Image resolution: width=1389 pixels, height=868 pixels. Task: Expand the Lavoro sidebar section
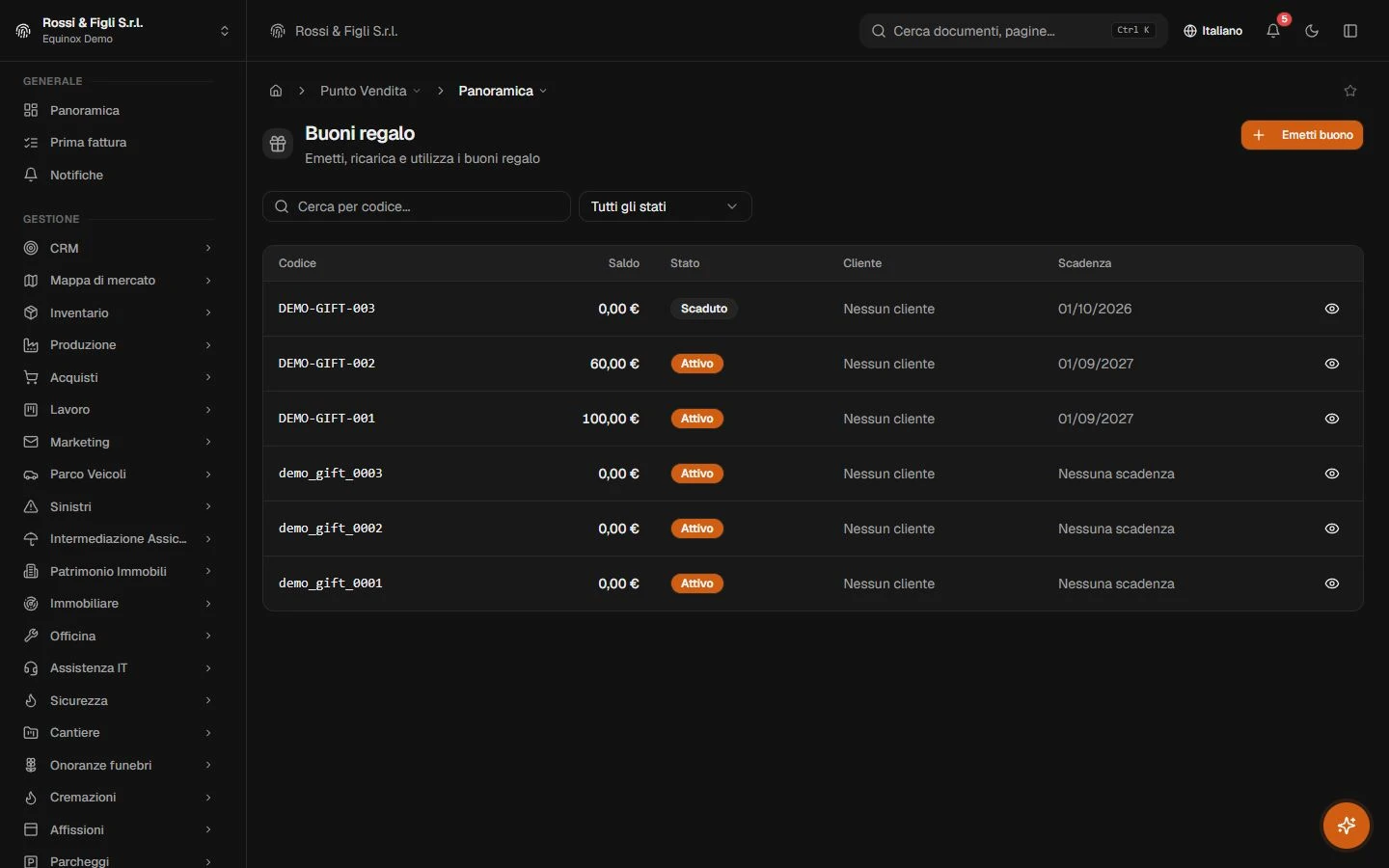click(x=118, y=410)
